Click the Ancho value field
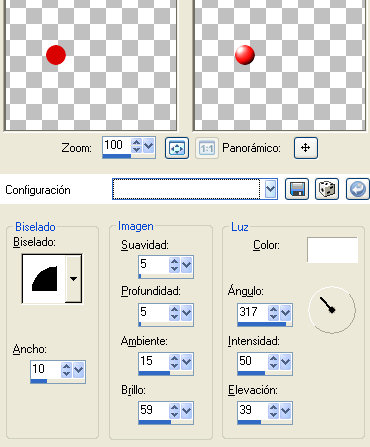Viewport: 370px width, 447px height. [45, 369]
